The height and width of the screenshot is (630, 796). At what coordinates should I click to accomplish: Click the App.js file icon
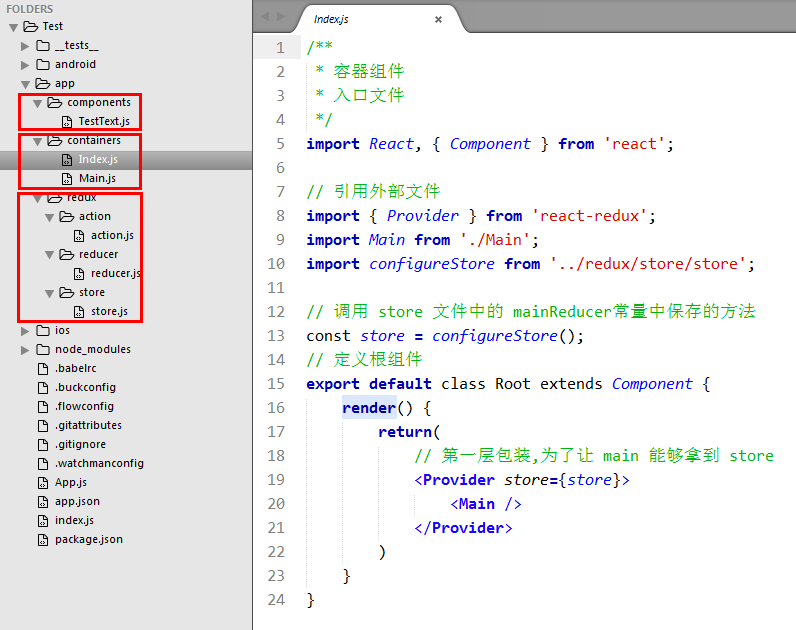pos(43,483)
